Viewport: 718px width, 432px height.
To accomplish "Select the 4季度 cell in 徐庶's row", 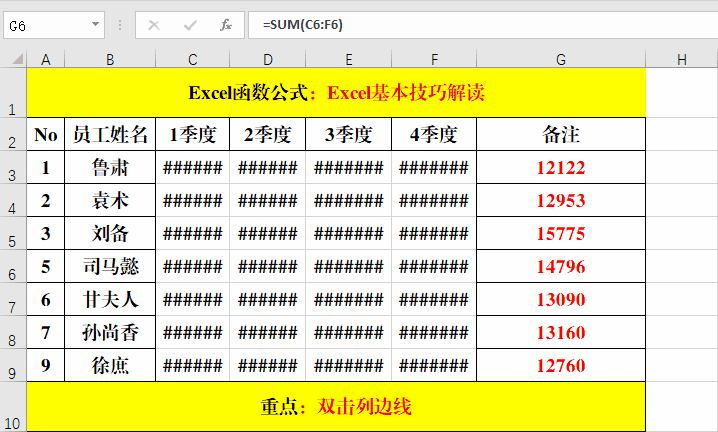I will pos(434,365).
